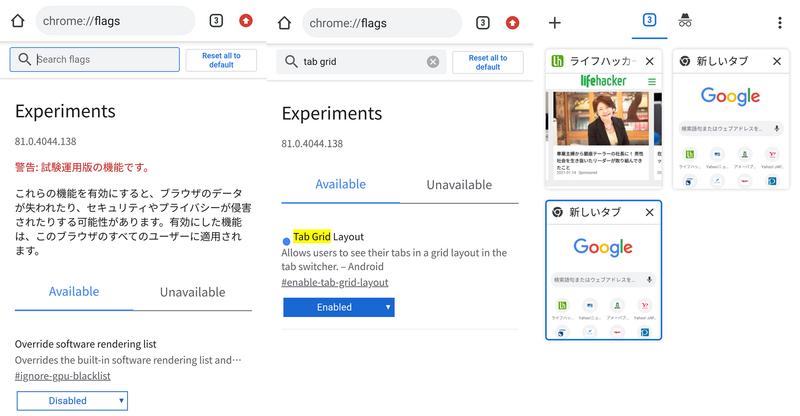
Task: Click magnifier icon beside 'tab grid' query
Action: [x=291, y=61]
